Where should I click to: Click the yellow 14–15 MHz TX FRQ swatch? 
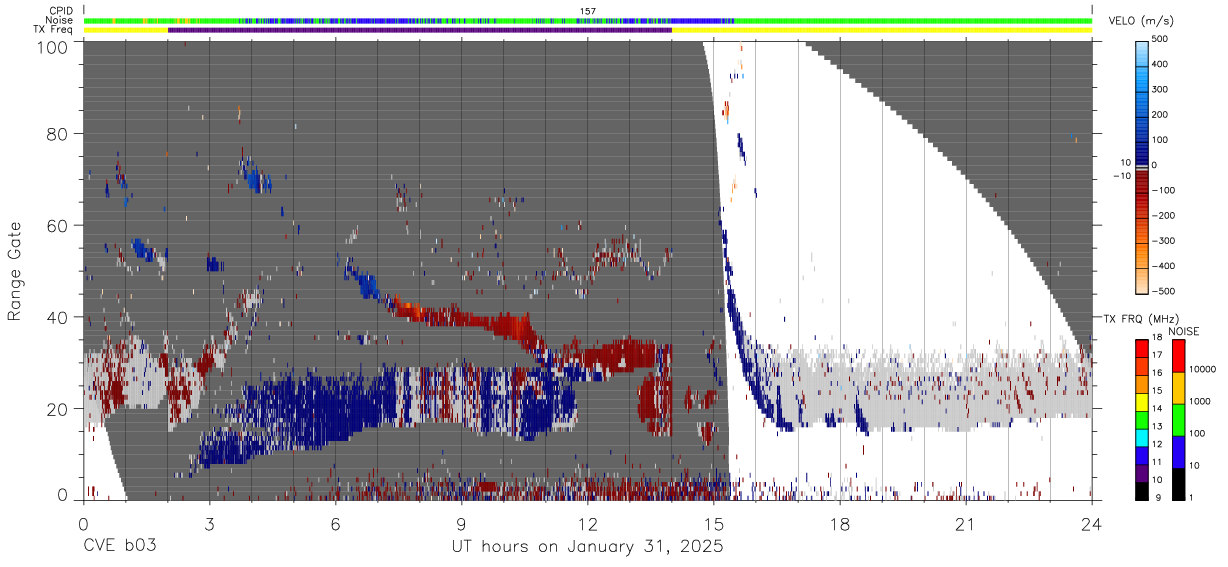[1142, 400]
